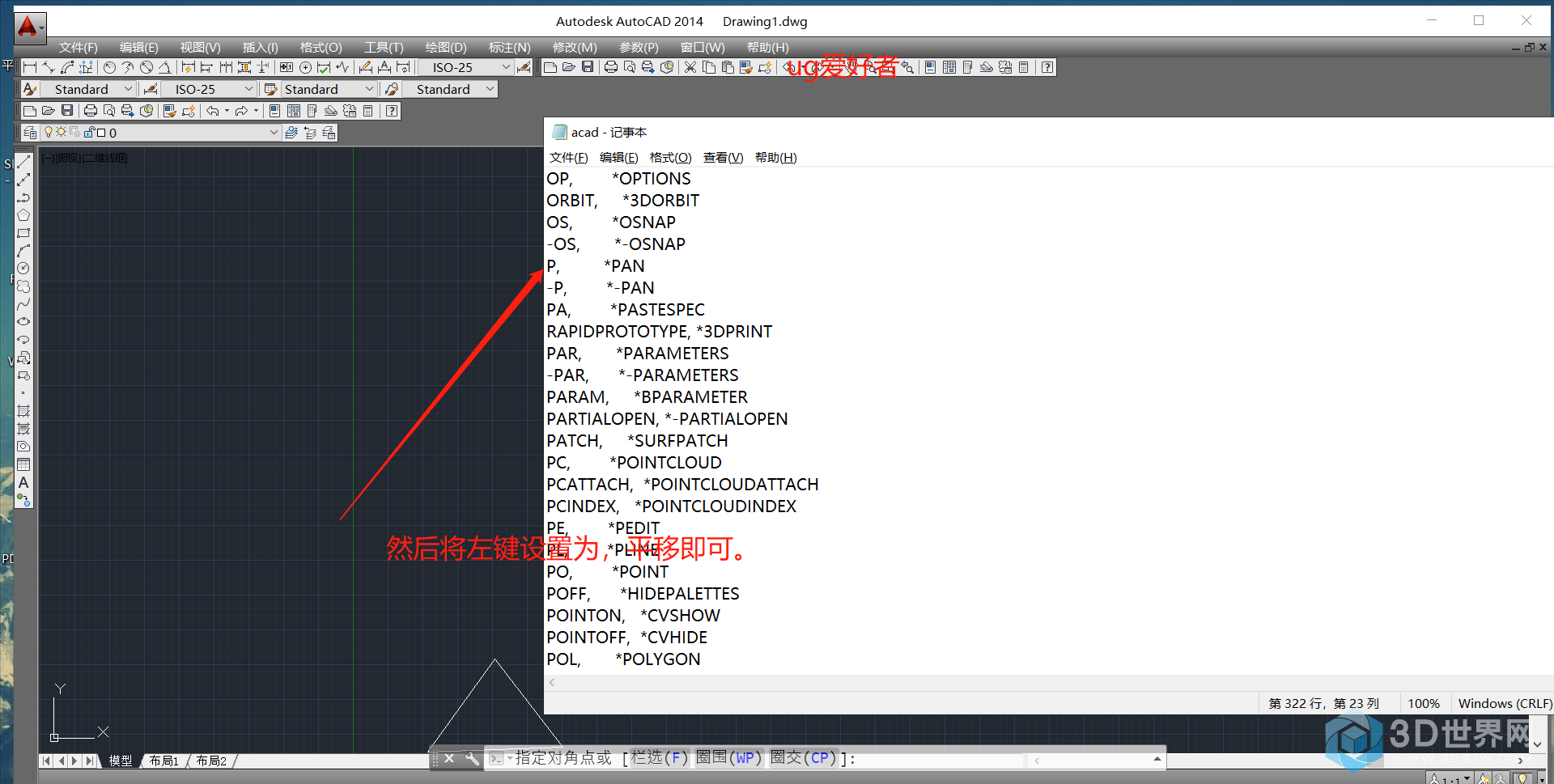Activate the Quick Dimension tool

tap(189, 67)
